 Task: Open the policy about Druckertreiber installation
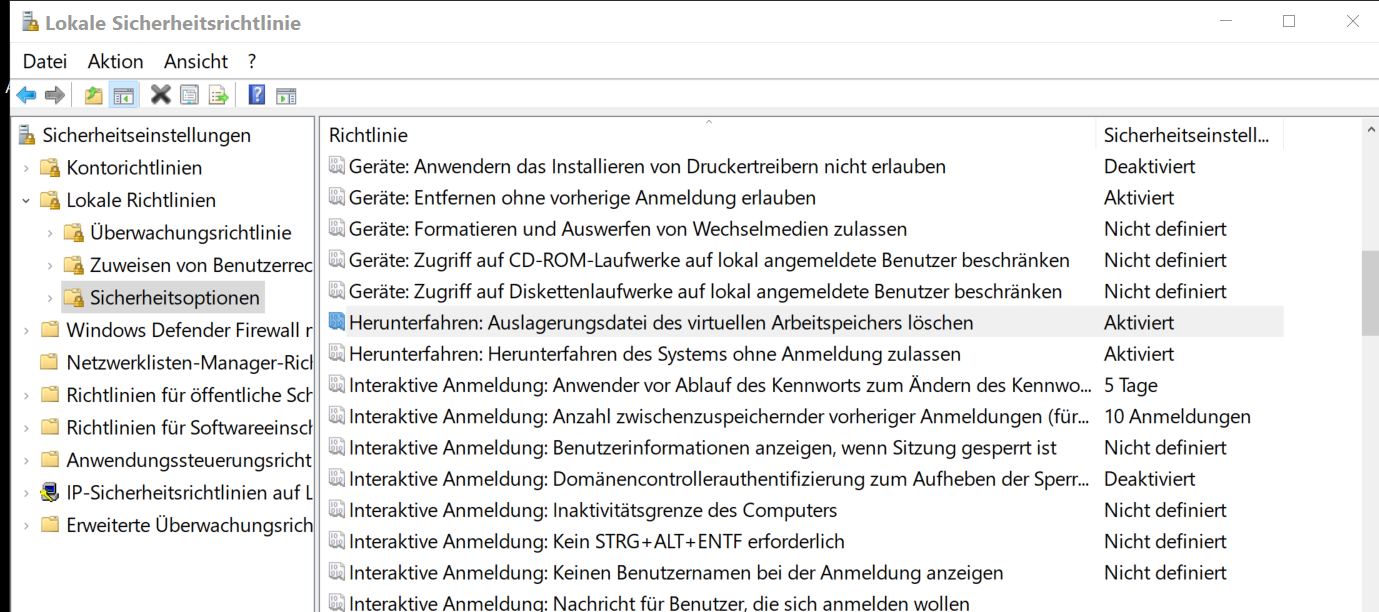[x=645, y=166]
